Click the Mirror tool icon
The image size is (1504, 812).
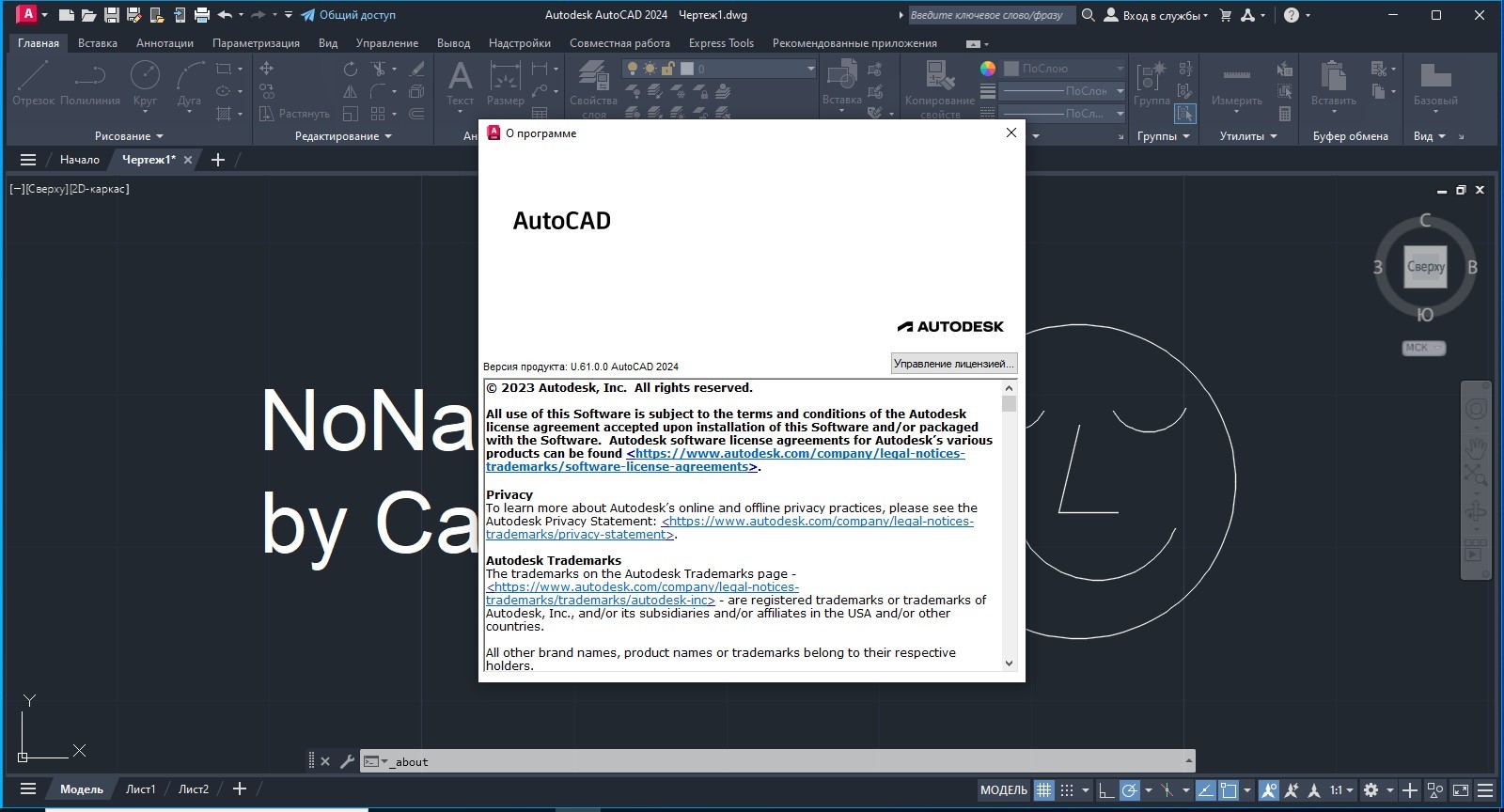click(x=351, y=91)
